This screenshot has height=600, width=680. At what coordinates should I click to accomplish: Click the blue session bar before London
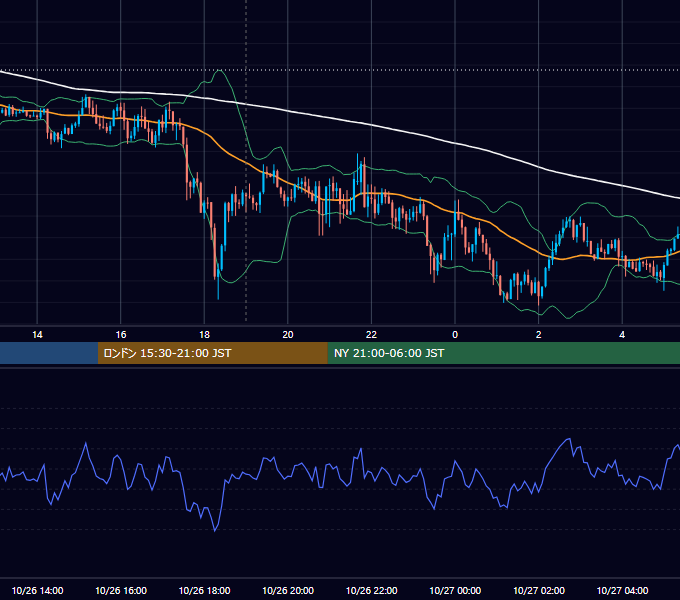pos(49,353)
